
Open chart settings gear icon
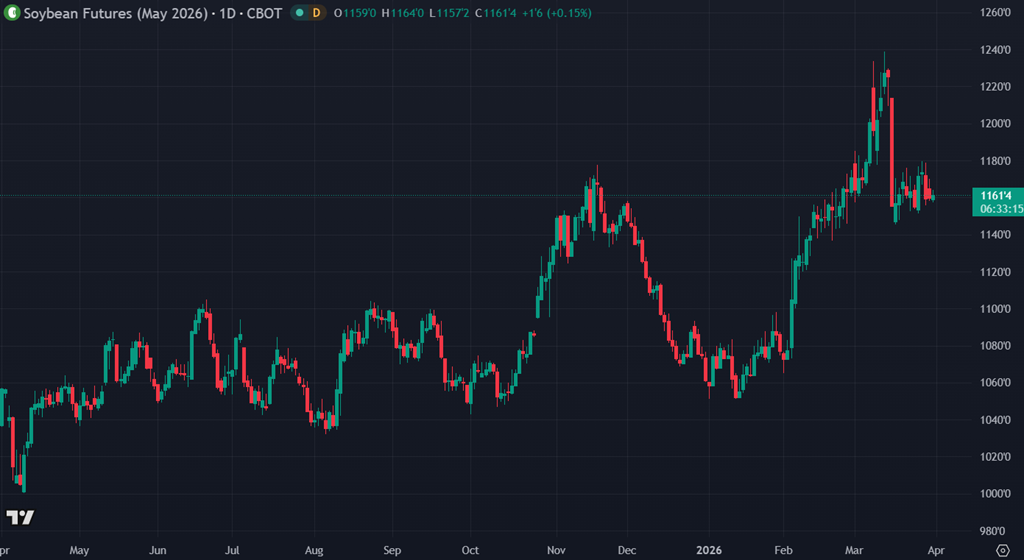pos(1003,550)
